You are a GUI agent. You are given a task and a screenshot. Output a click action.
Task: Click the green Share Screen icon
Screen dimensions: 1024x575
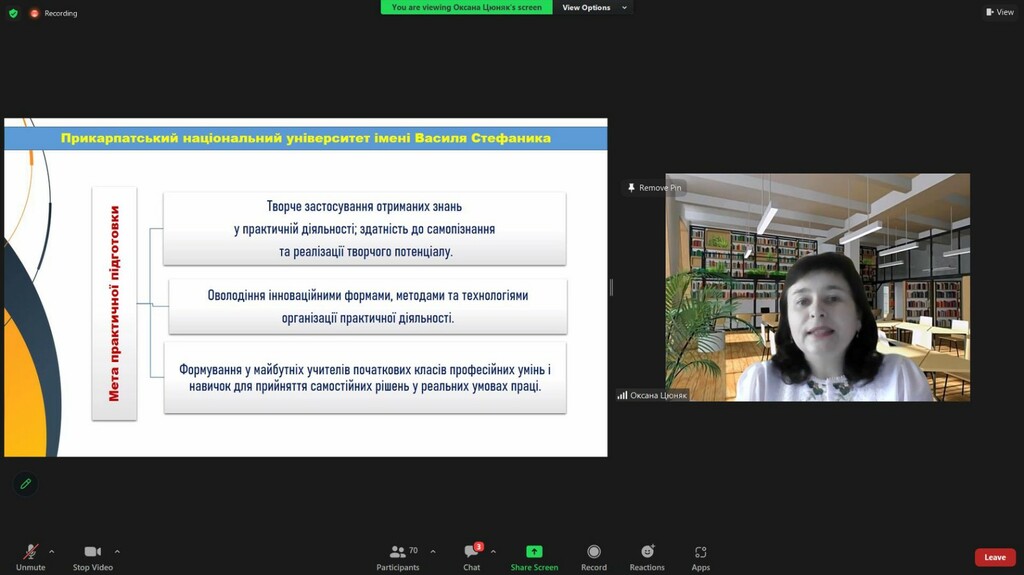click(x=534, y=552)
